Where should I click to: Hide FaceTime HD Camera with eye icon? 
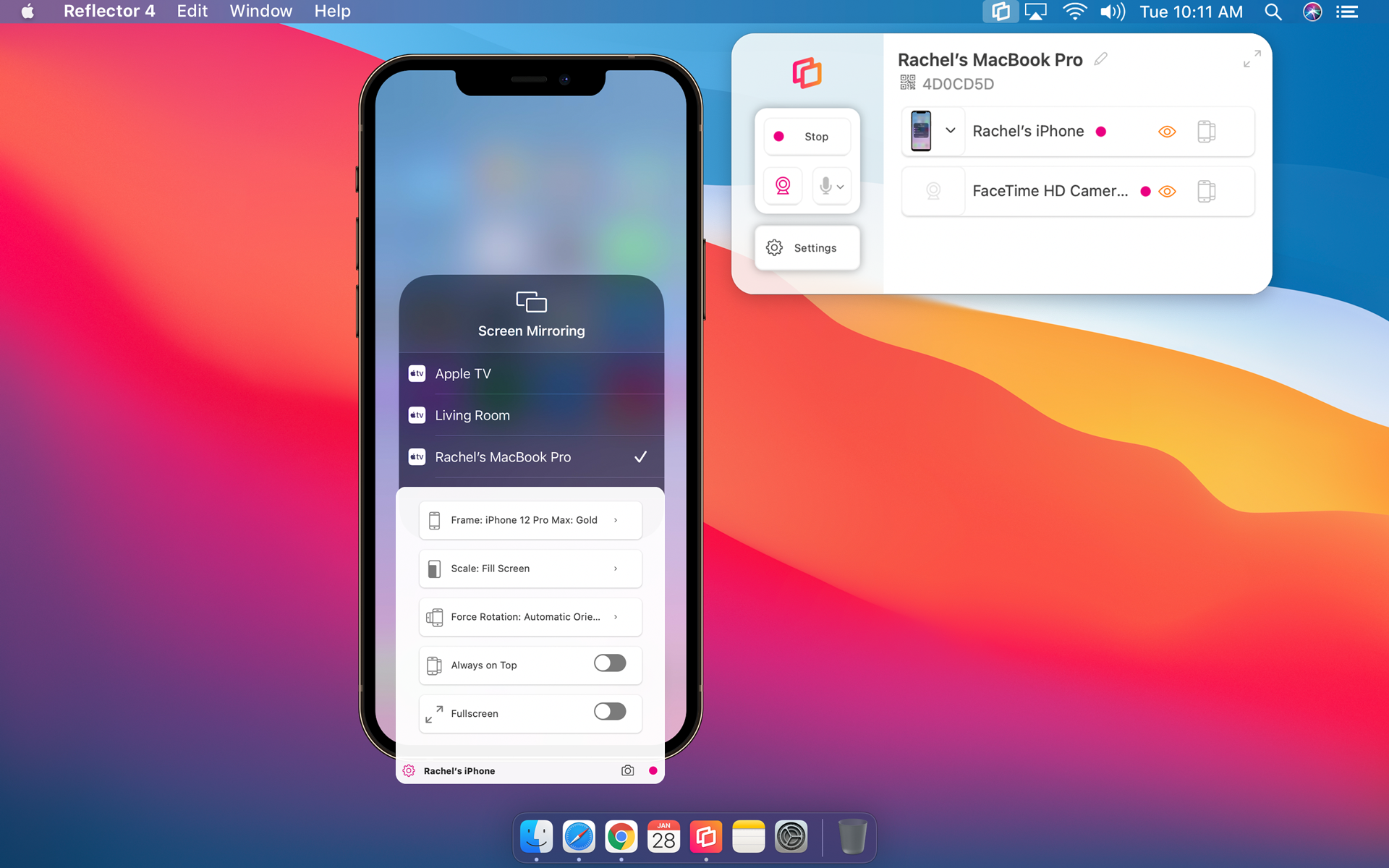pos(1167,192)
